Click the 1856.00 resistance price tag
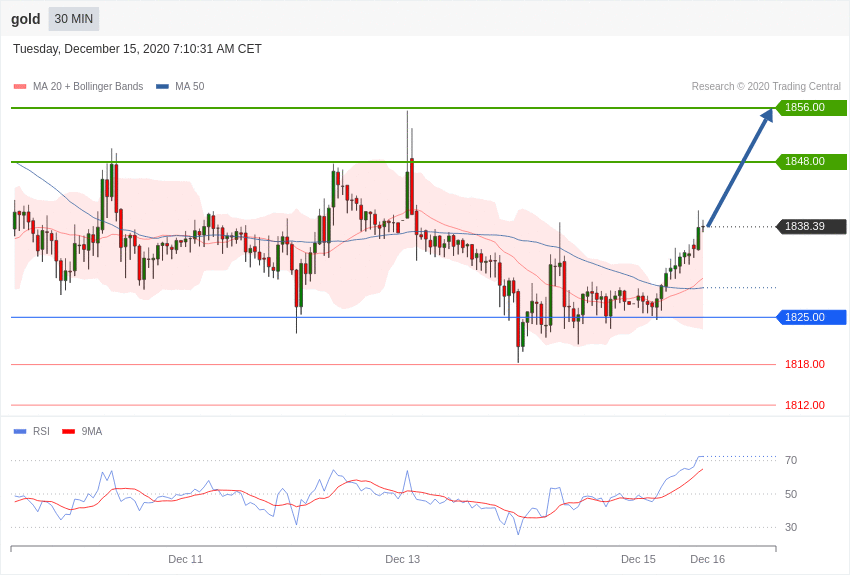850x576 pixels. pos(811,107)
